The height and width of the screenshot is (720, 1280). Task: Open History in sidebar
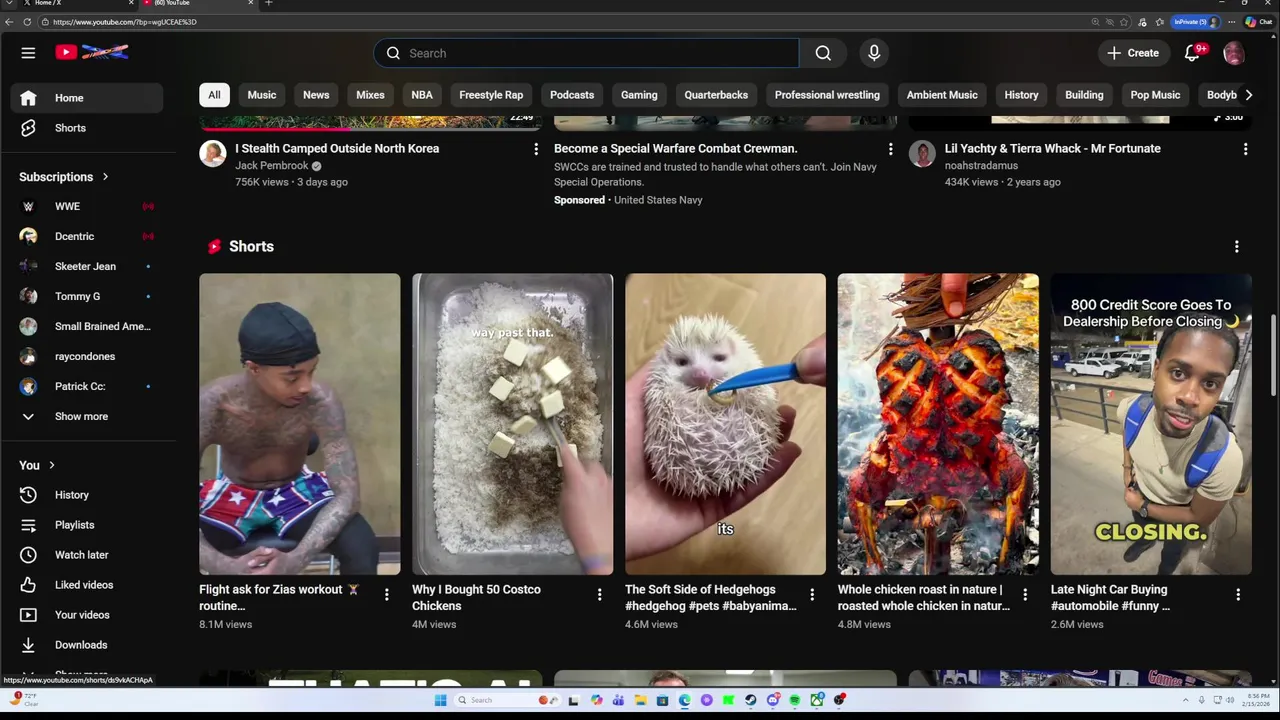click(86, 495)
